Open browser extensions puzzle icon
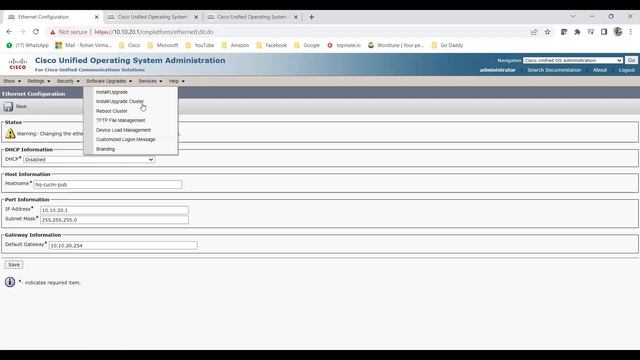Viewport: 640px width, 360px height. [577, 32]
